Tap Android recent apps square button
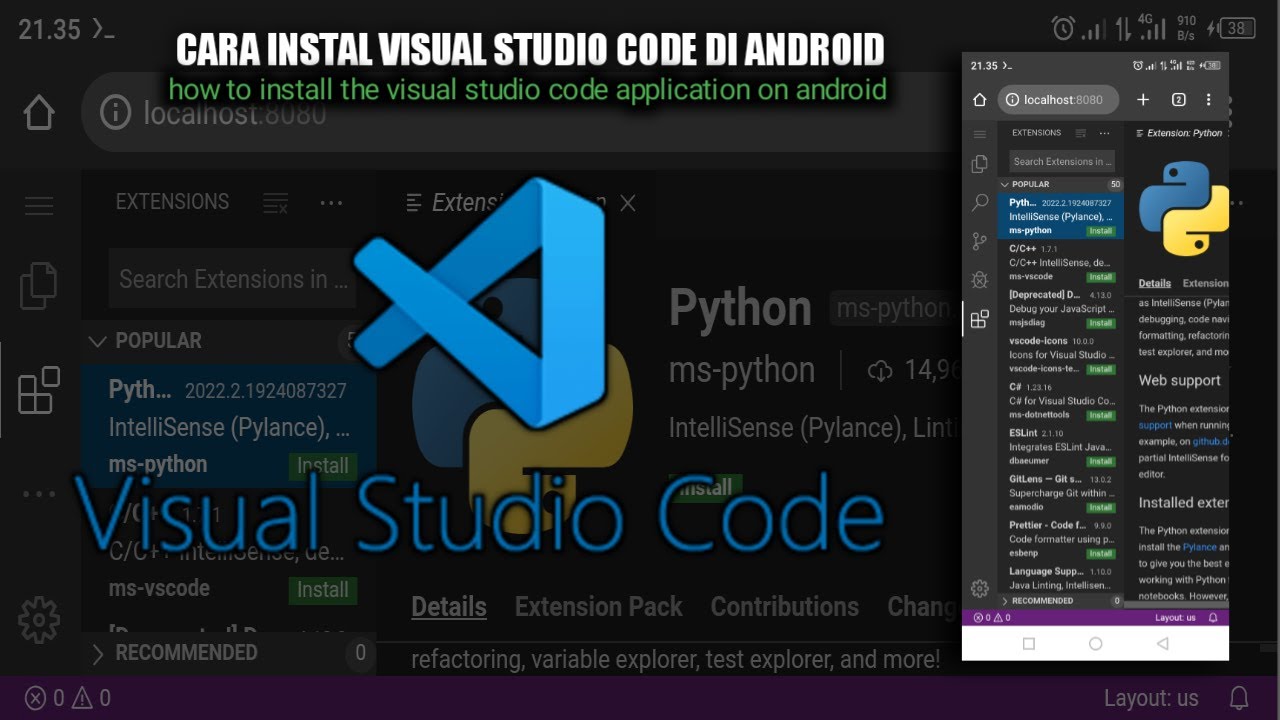 [x=1028, y=644]
